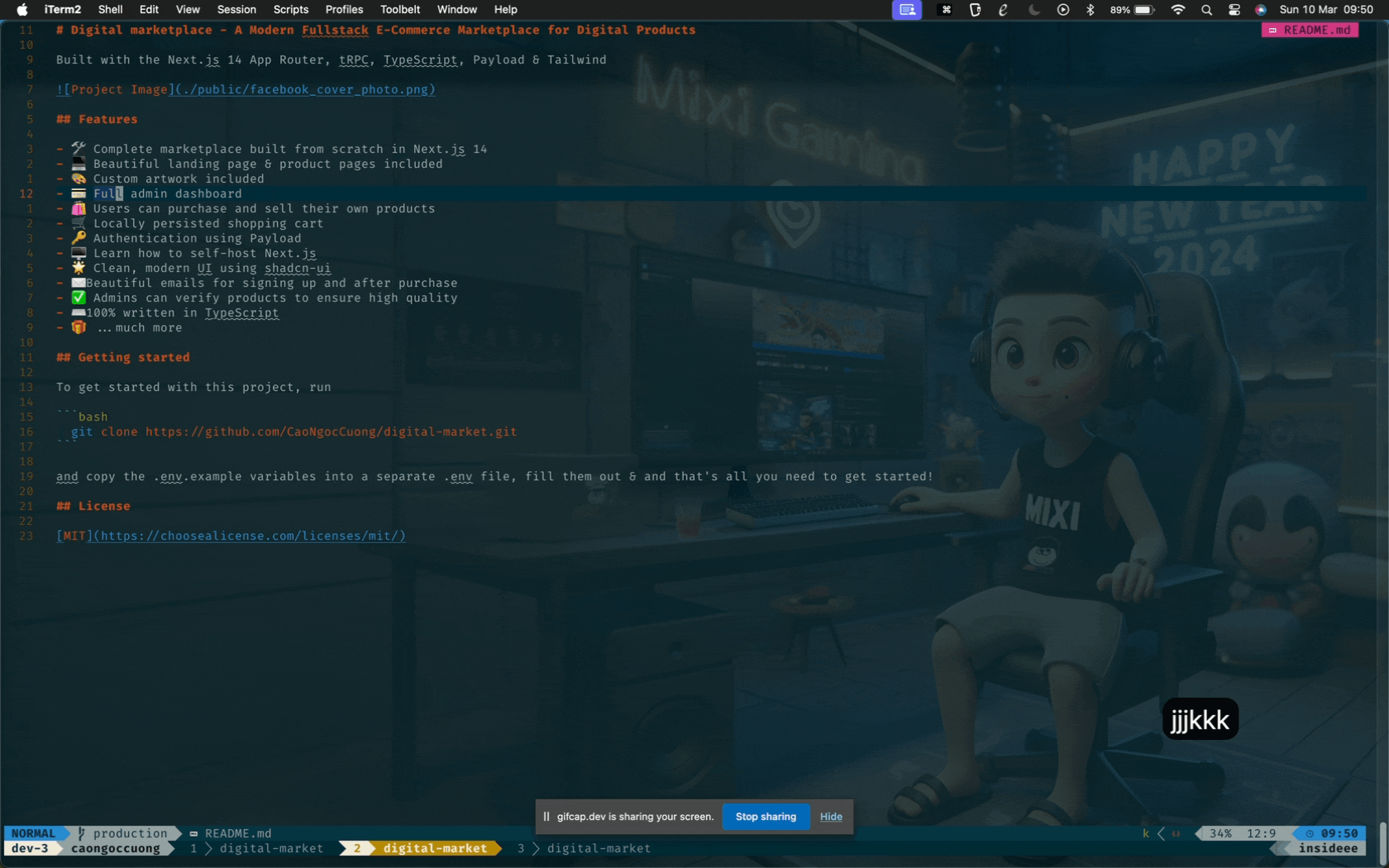1389x868 pixels.
Task: Open the Bluetooth menu bar icon
Action: pos(1091,10)
